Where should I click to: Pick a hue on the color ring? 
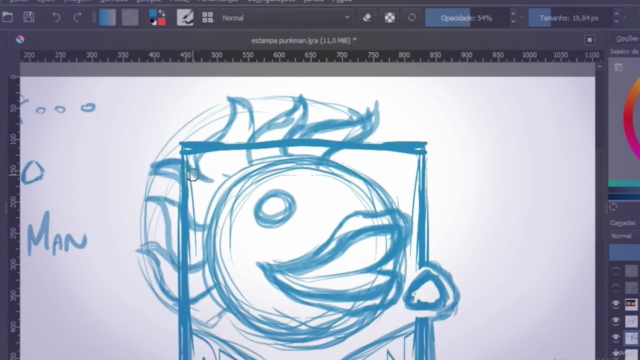point(629,118)
